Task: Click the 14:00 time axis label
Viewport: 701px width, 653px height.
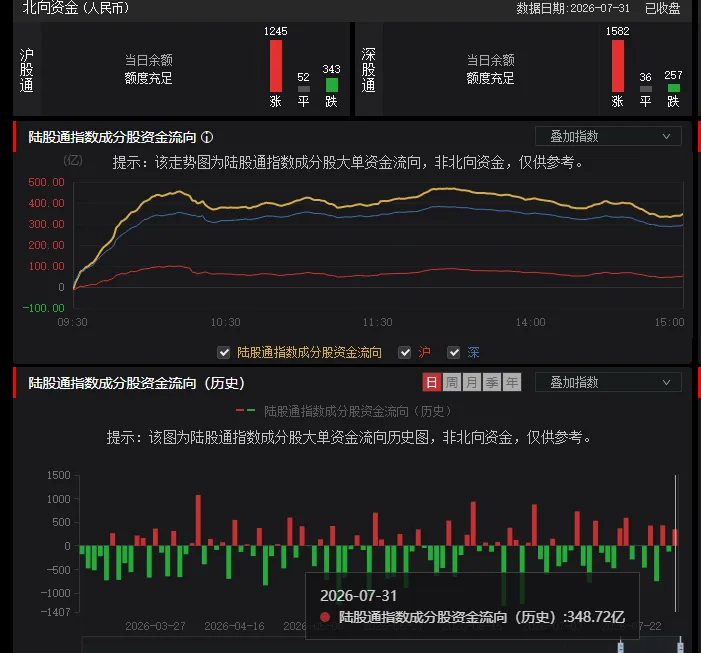Action: [530, 322]
